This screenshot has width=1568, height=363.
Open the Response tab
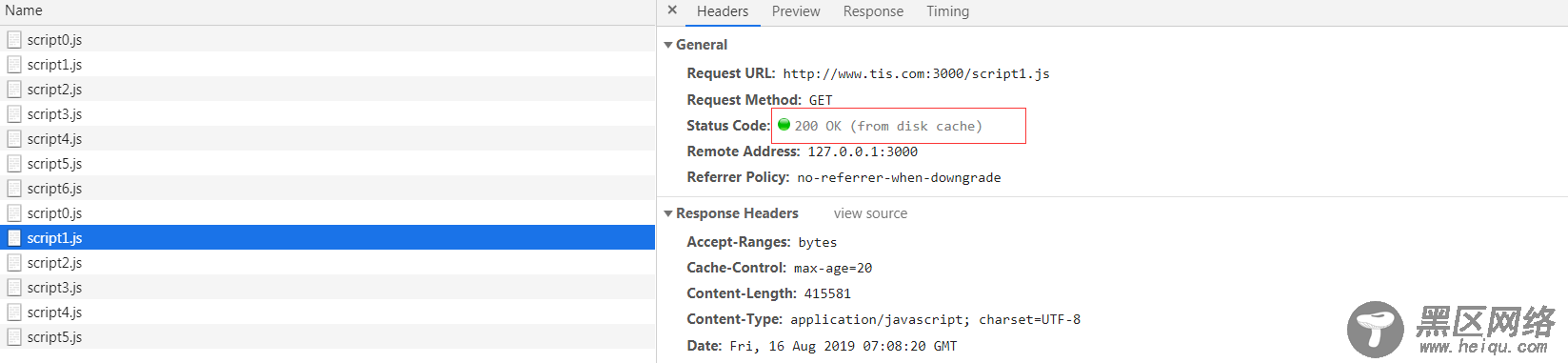click(x=873, y=11)
